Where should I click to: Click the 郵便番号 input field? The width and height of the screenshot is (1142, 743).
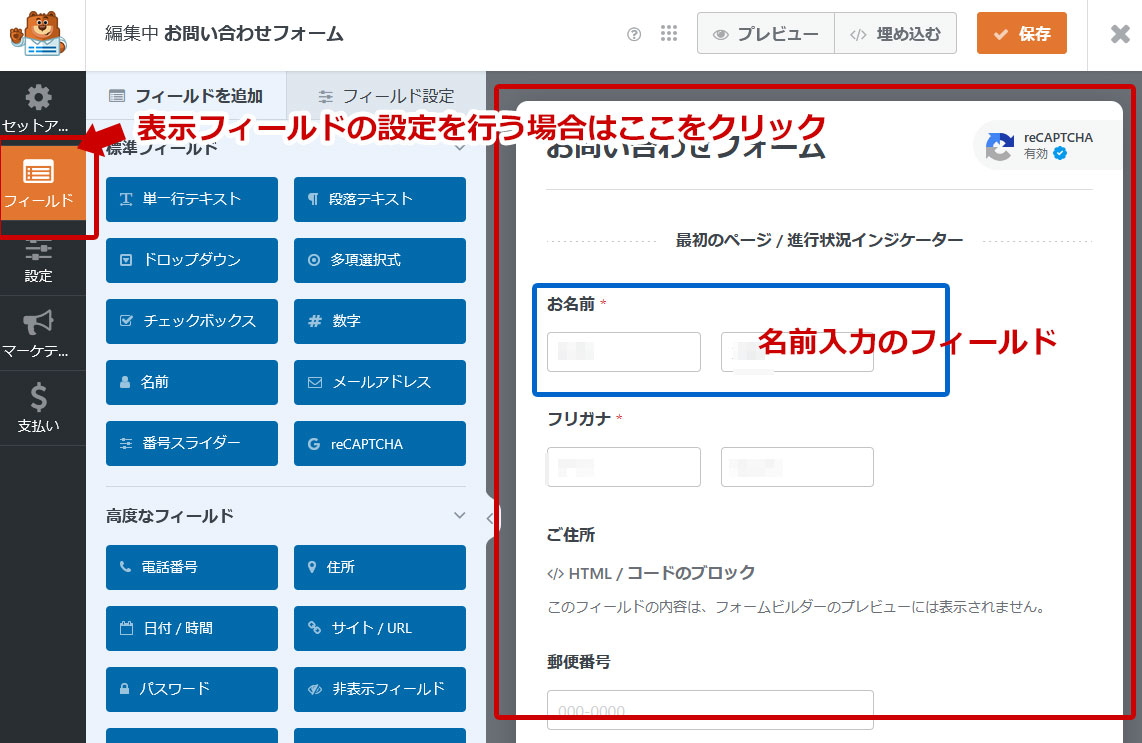(x=710, y=710)
